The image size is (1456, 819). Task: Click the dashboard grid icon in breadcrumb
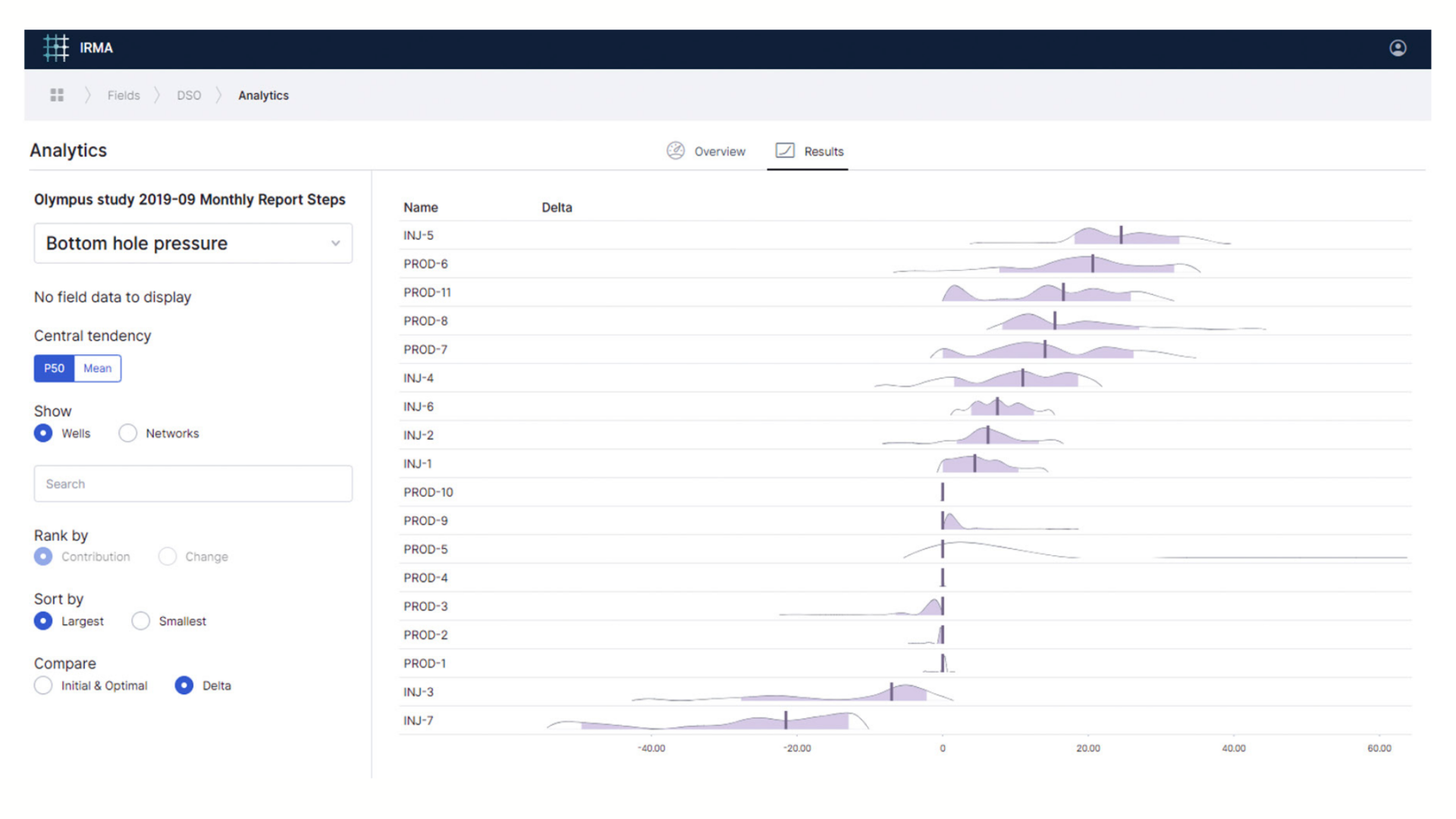pyautogui.click(x=57, y=95)
